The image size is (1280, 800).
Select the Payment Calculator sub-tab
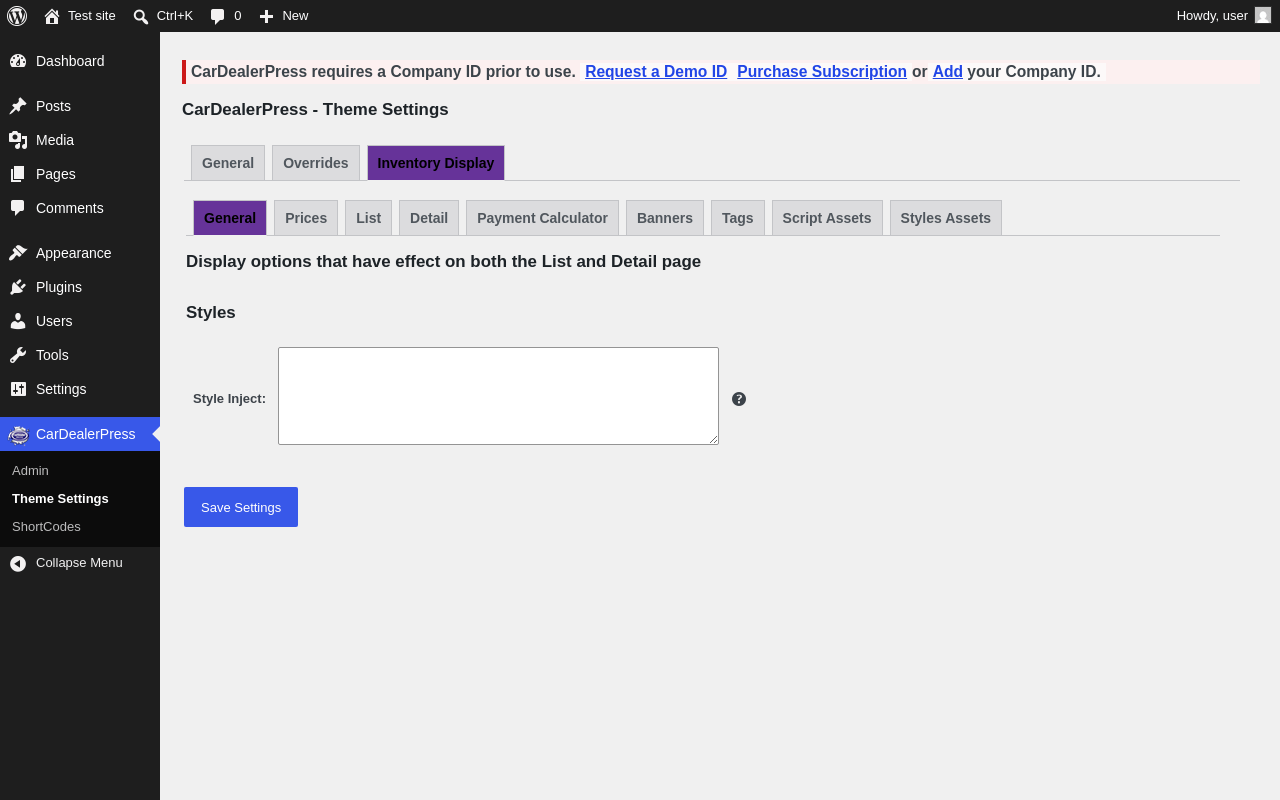point(542,218)
